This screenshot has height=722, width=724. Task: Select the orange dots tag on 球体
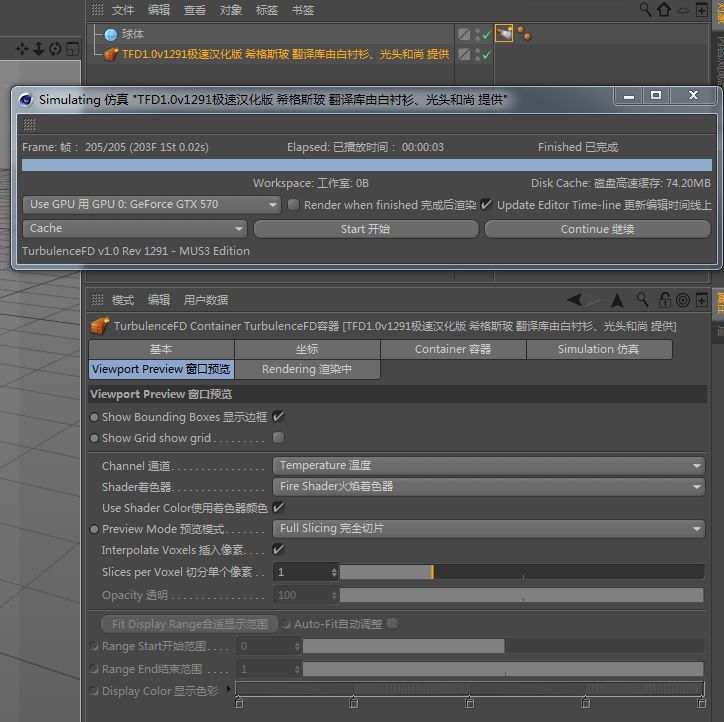pyautogui.click(x=524, y=33)
